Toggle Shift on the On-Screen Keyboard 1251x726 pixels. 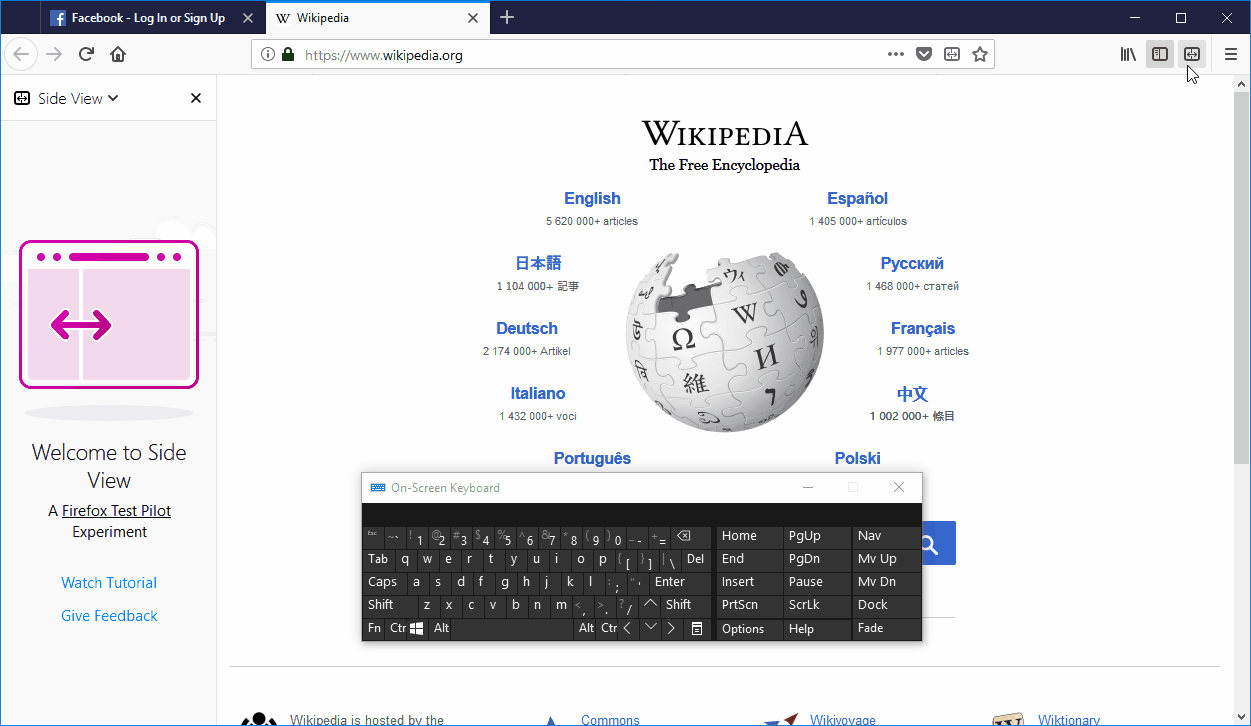click(x=381, y=604)
